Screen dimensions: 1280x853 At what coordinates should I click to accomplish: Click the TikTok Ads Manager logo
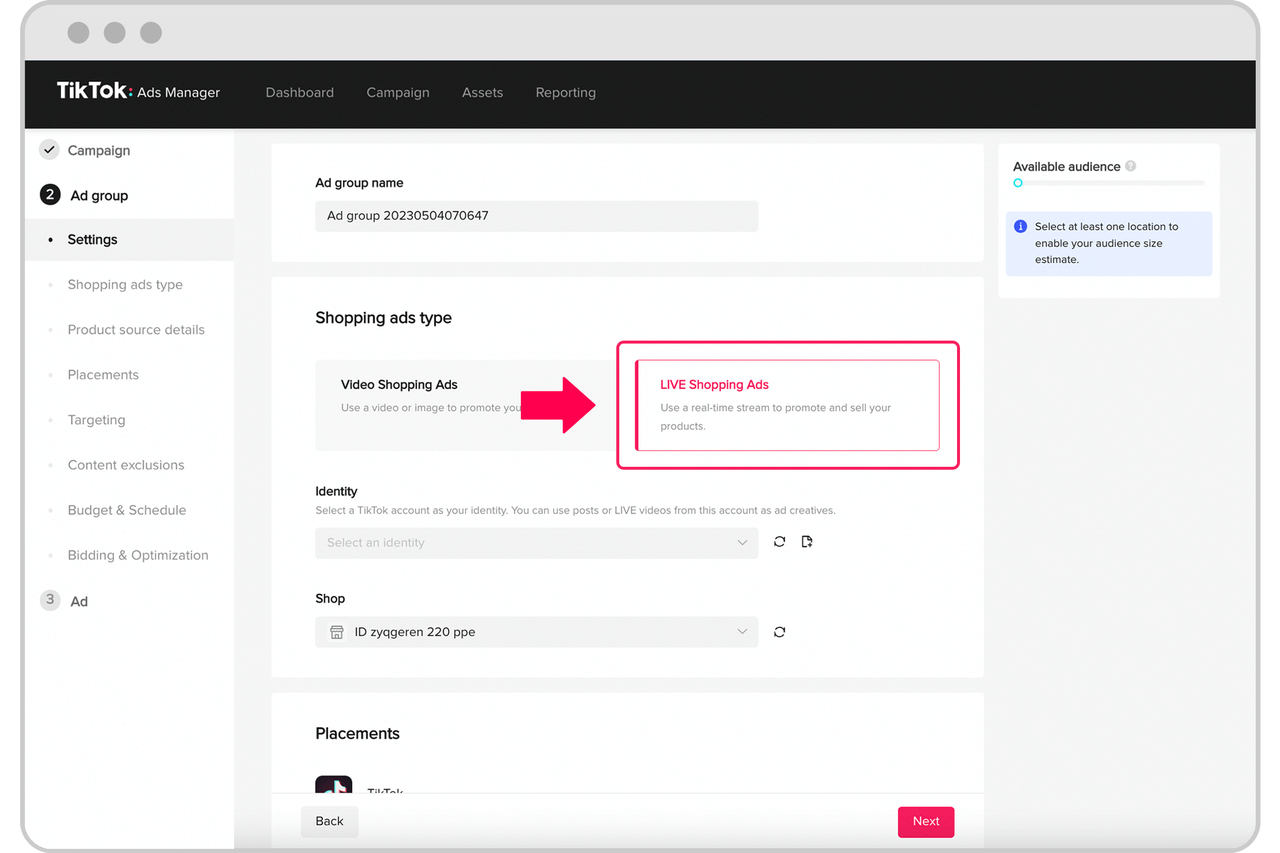[138, 92]
